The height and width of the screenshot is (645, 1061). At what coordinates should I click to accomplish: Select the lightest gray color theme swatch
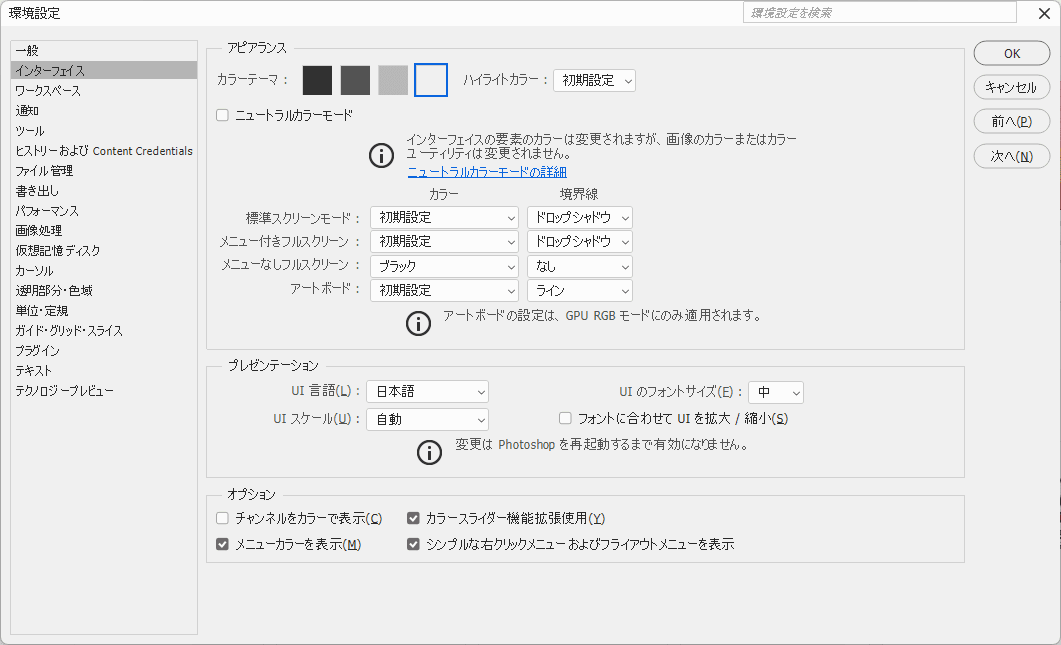pos(390,80)
